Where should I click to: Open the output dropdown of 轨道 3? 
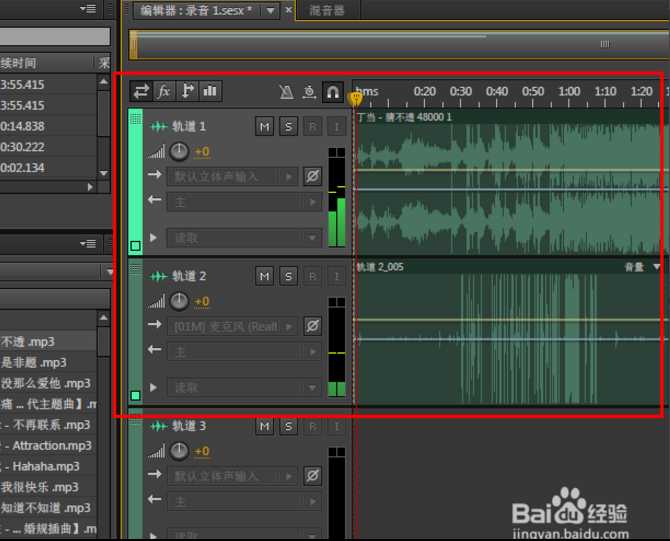[244, 501]
